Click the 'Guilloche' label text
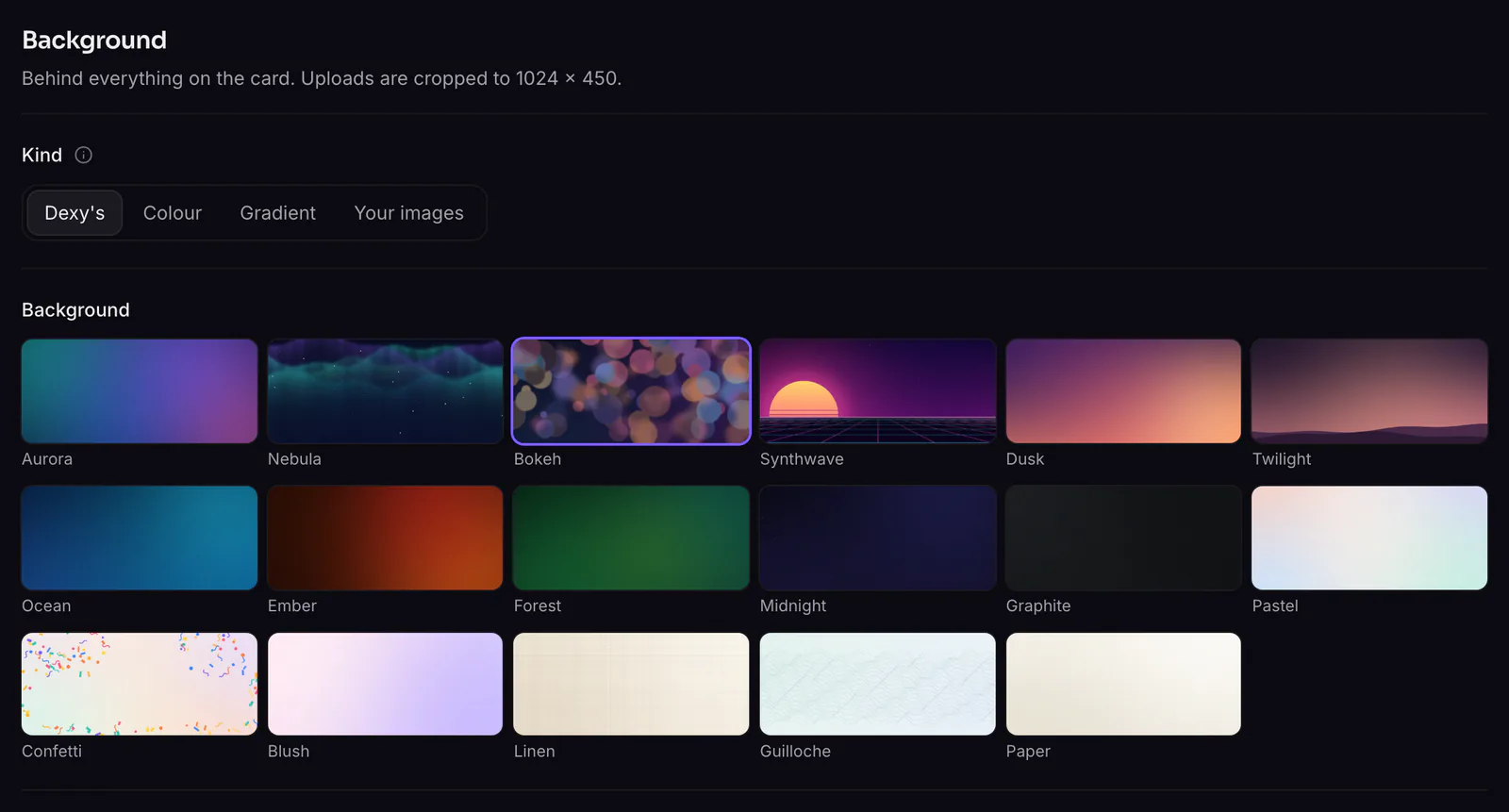 point(795,752)
